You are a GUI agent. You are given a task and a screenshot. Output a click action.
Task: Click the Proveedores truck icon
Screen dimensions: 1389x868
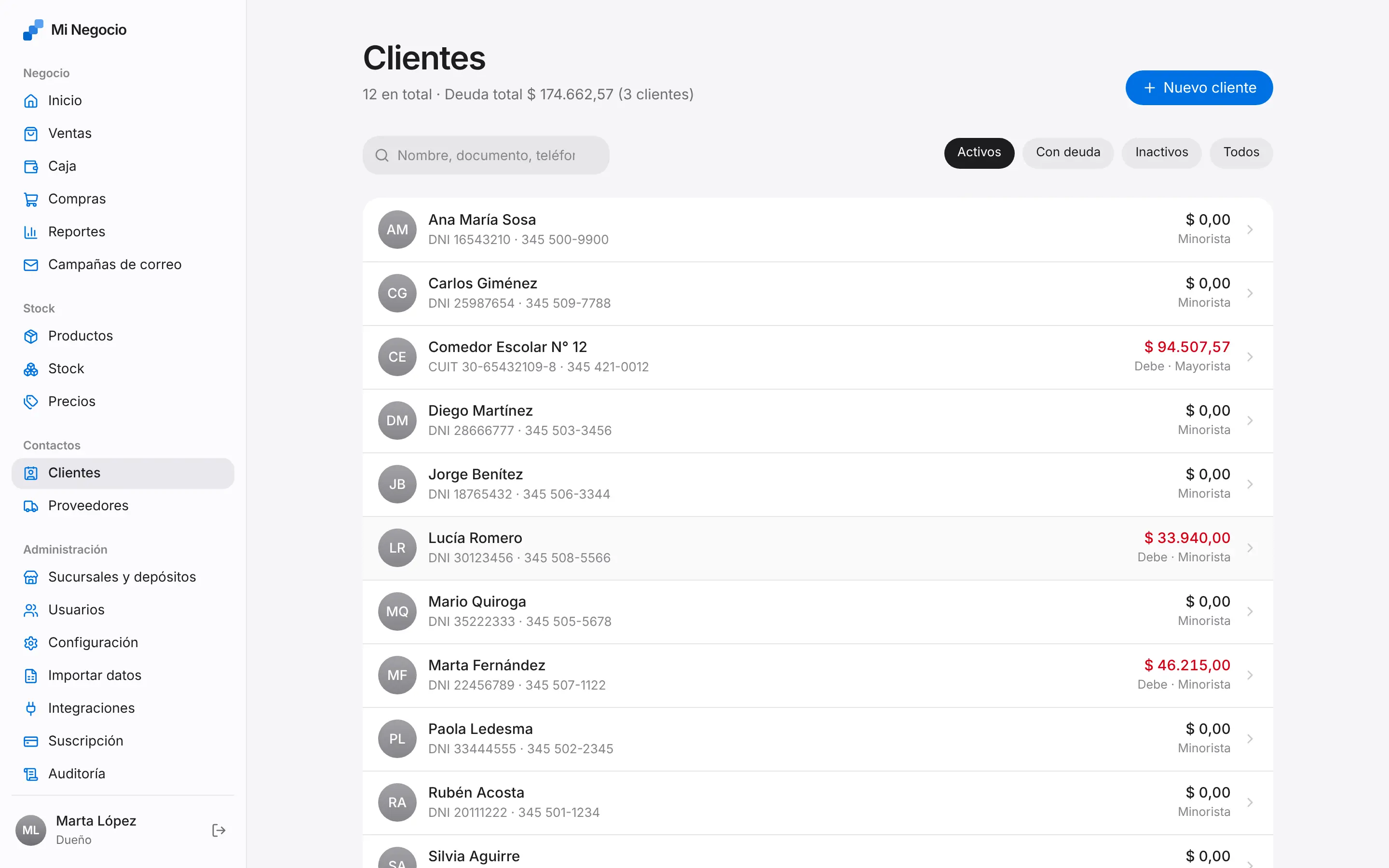coord(31,506)
